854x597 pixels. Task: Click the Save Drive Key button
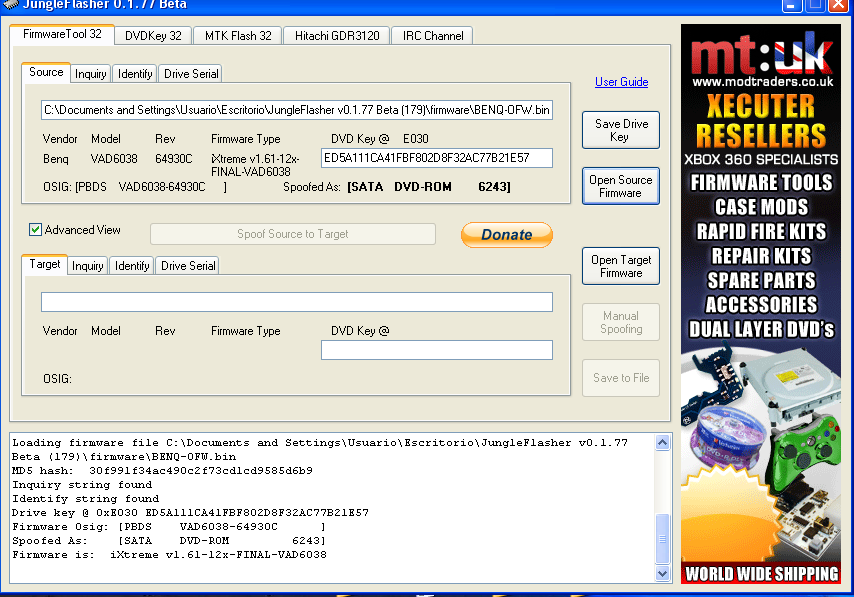621,130
